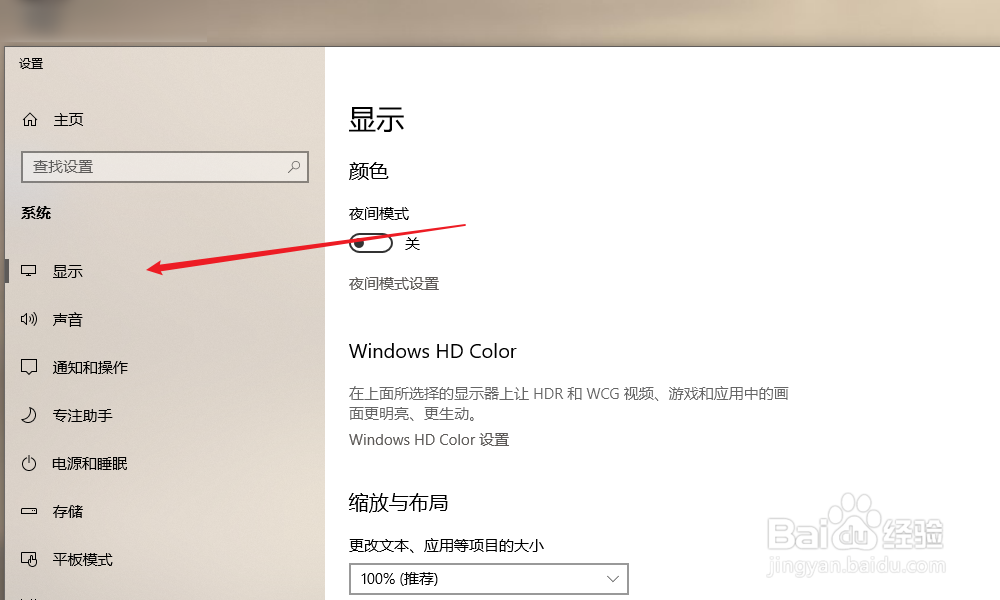
Task: Click the Power and sleep icon
Action: pyautogui.click(x=29, y=463)
